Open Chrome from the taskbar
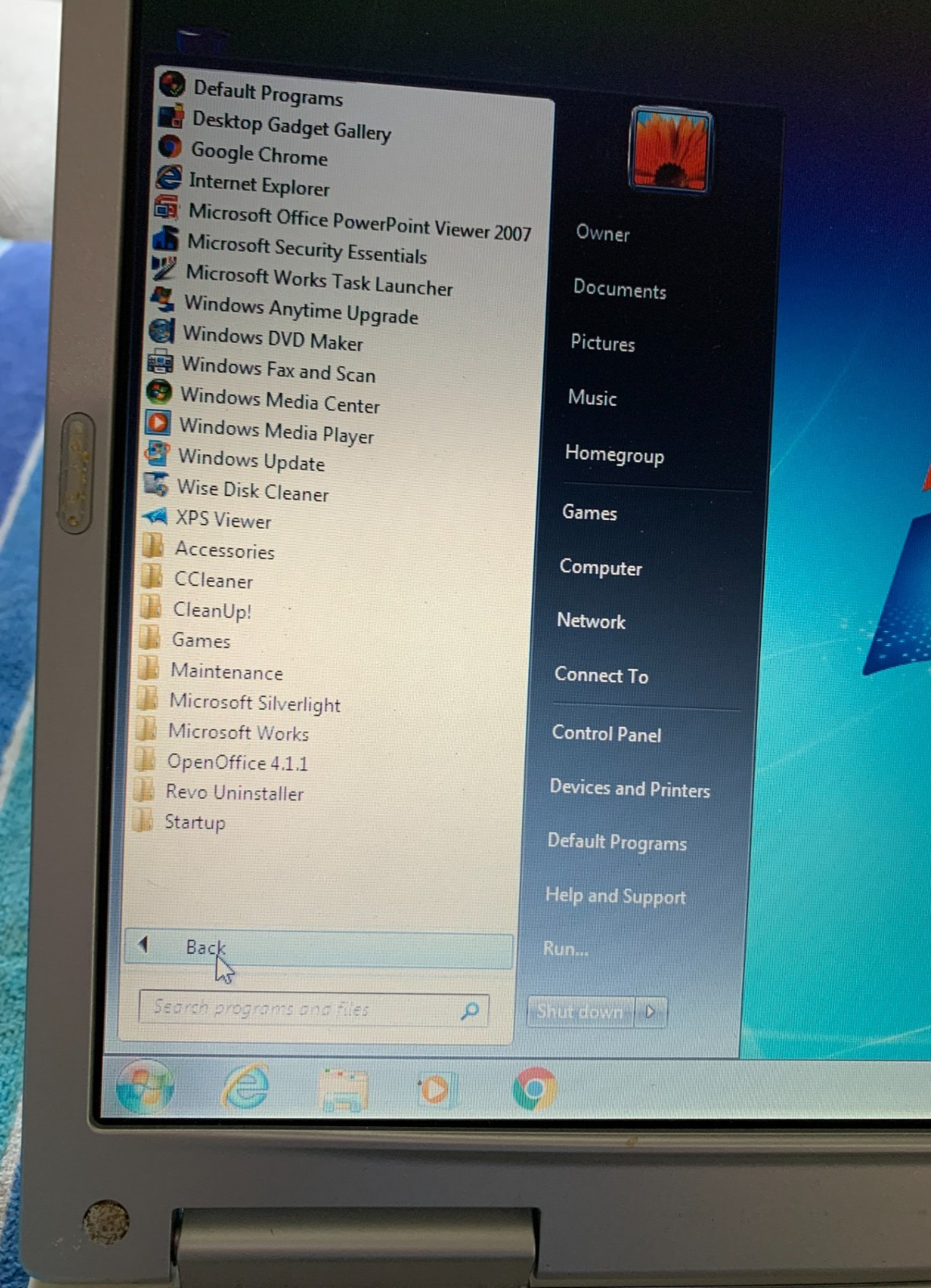The image size is (931, 1288). [534, 1089]
